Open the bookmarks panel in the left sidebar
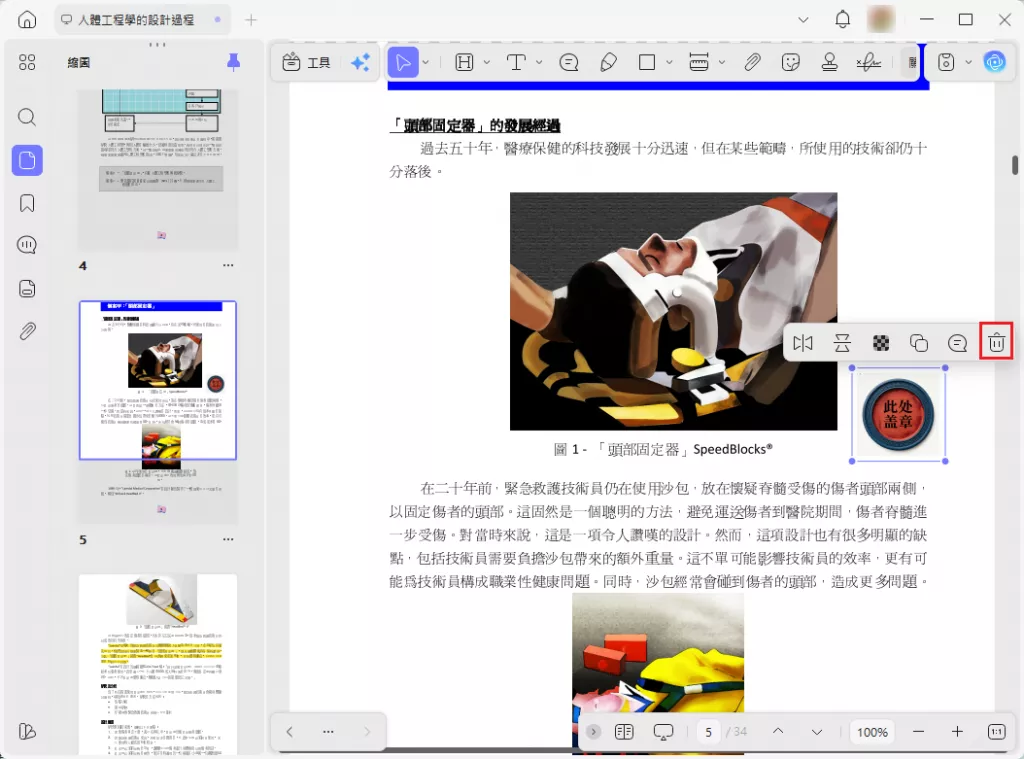Screen dimensions: 1024x759 tap(27, 203)
